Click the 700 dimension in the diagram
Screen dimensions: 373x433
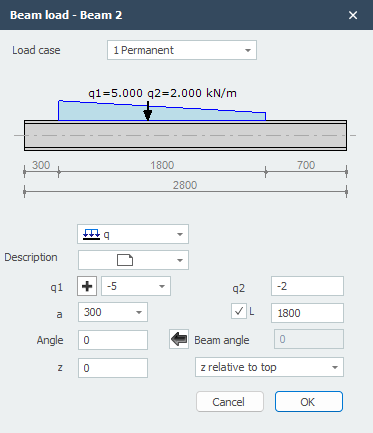point(306,165)
